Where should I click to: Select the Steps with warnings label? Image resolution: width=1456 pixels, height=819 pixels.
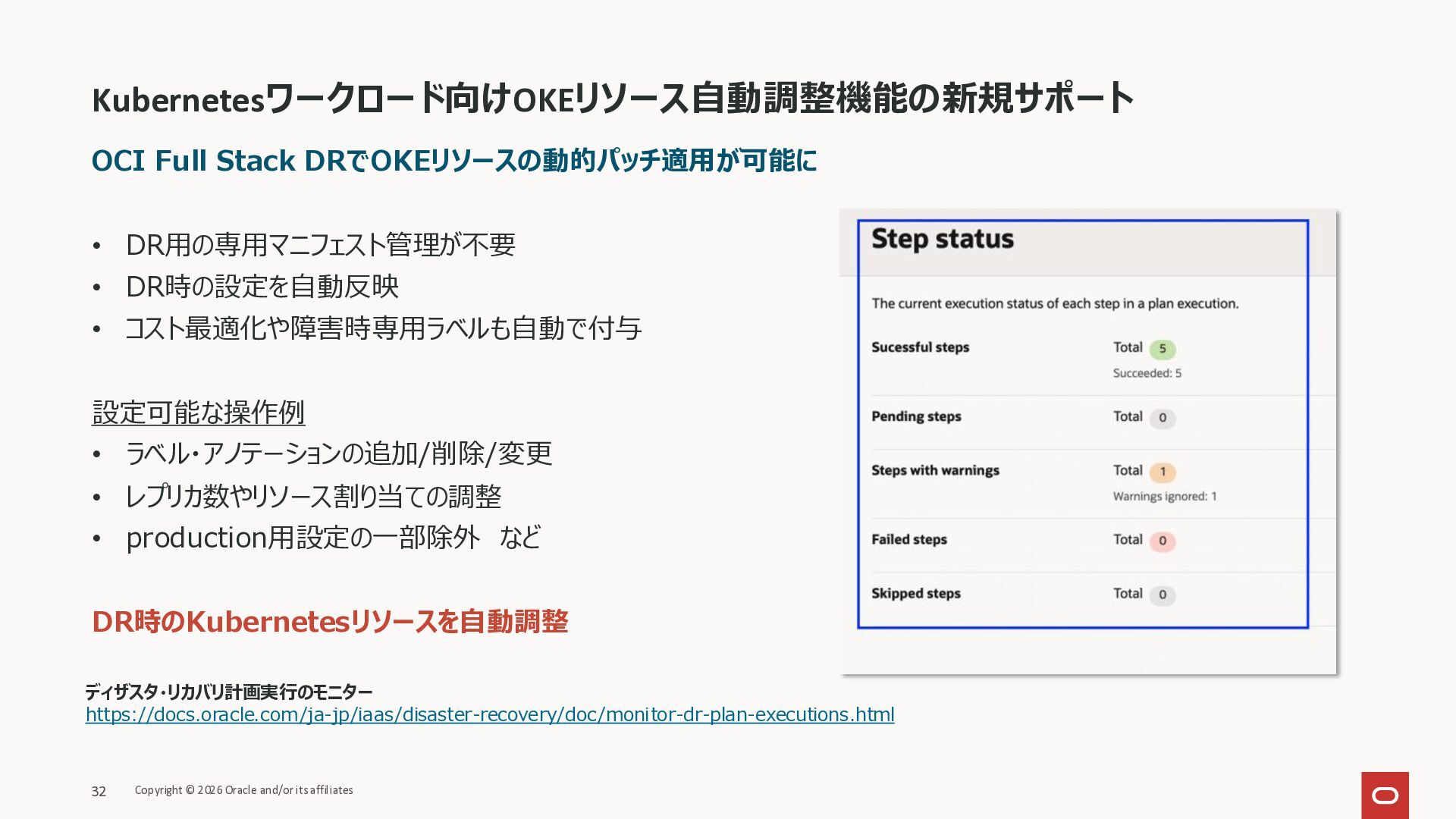point(935,470)
